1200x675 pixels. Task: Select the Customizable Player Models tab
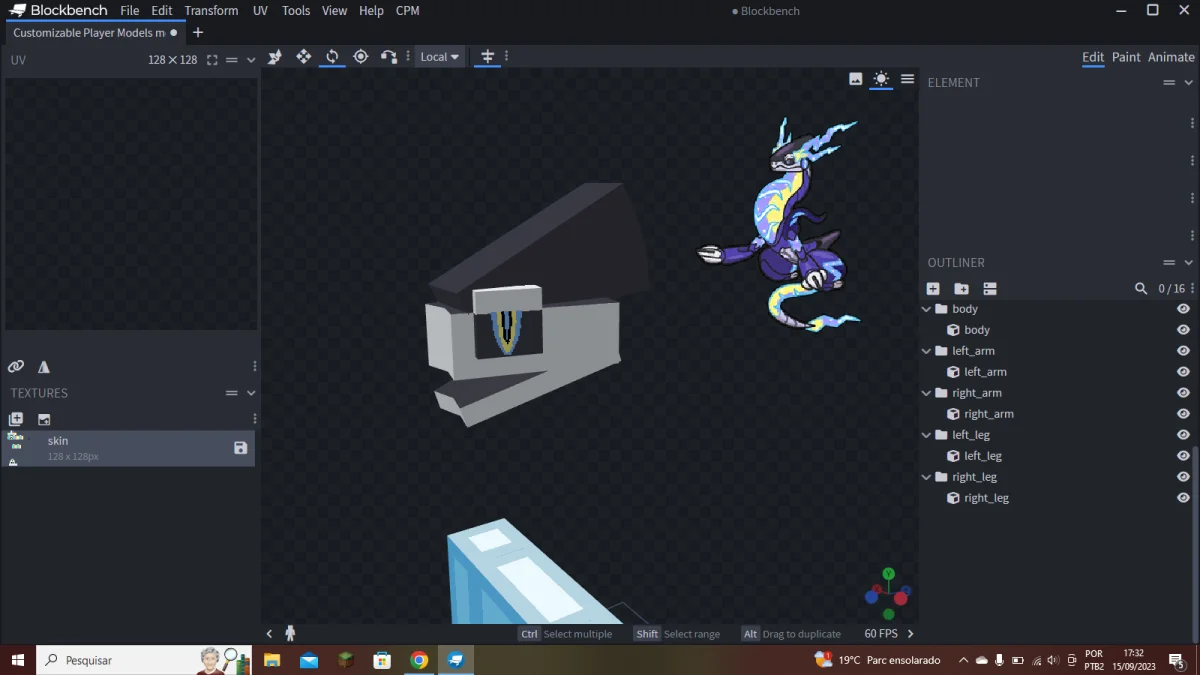tap(93, 33)
